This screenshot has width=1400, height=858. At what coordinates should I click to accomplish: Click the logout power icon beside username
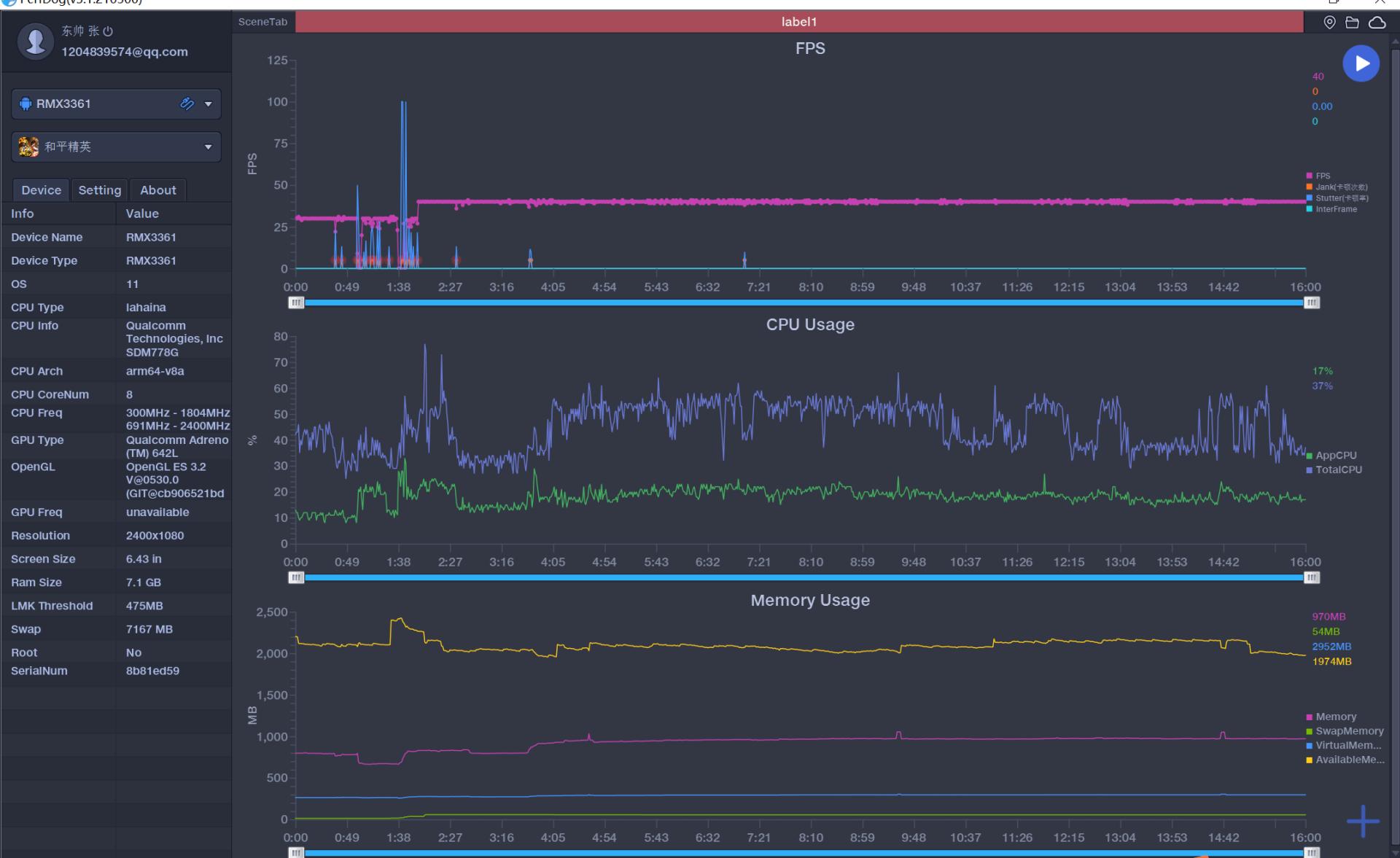tap(109, 31)
